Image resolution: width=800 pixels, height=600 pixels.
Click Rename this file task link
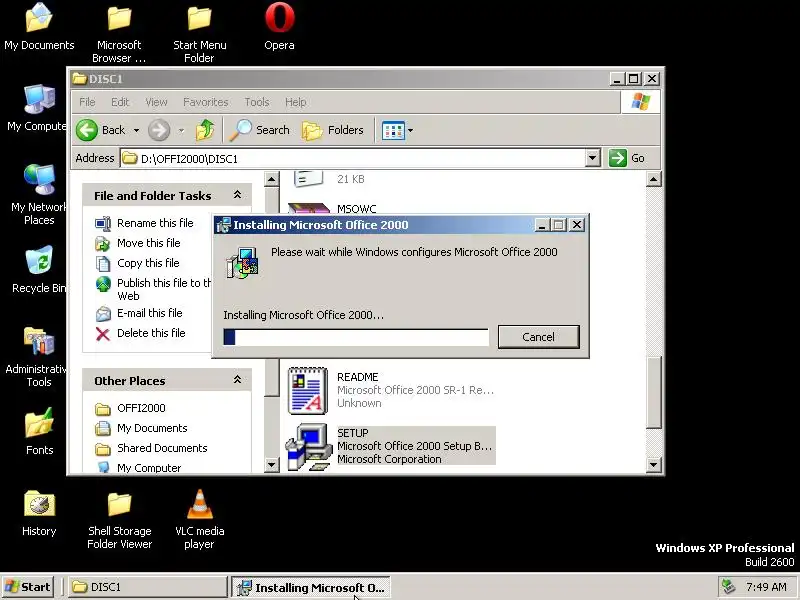(155, 223)
